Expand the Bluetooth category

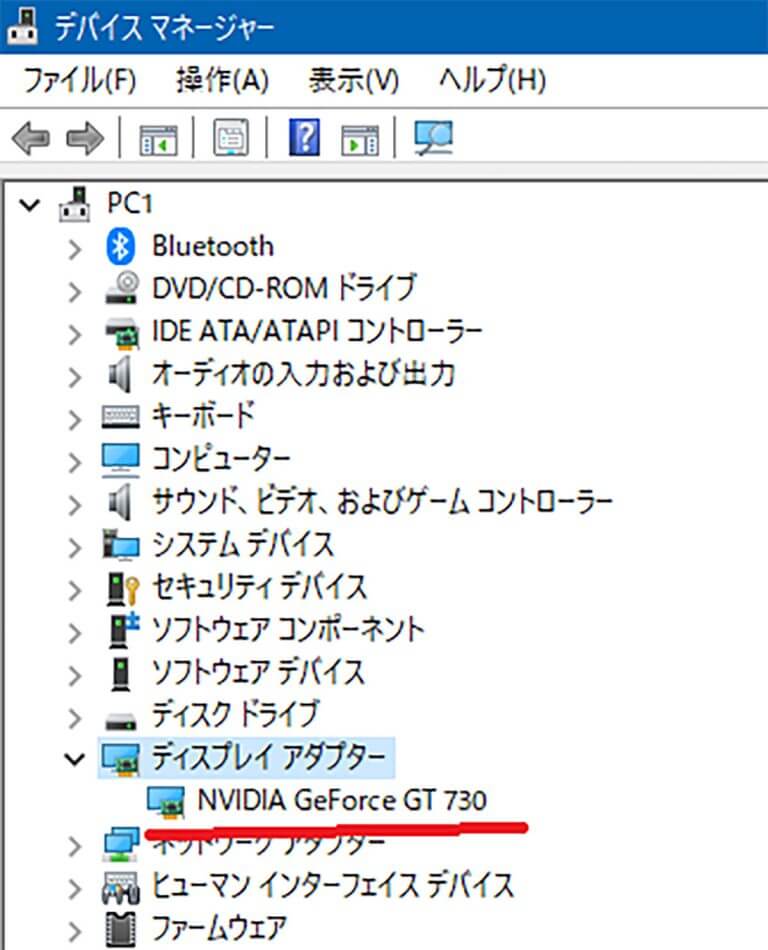(74, 248)
